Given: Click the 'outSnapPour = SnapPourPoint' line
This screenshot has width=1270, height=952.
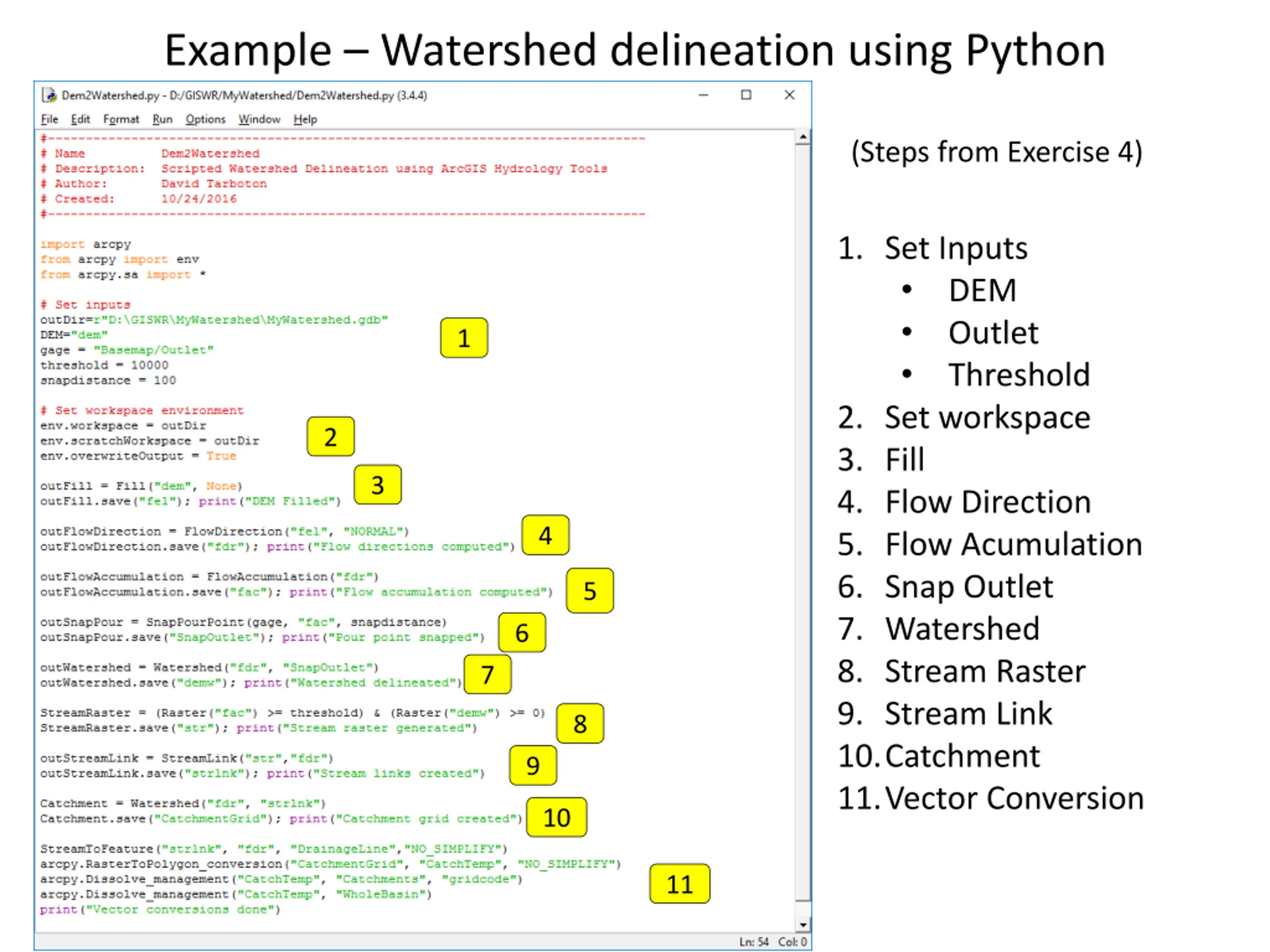Looking at the screenshot, I should point(244,622).
